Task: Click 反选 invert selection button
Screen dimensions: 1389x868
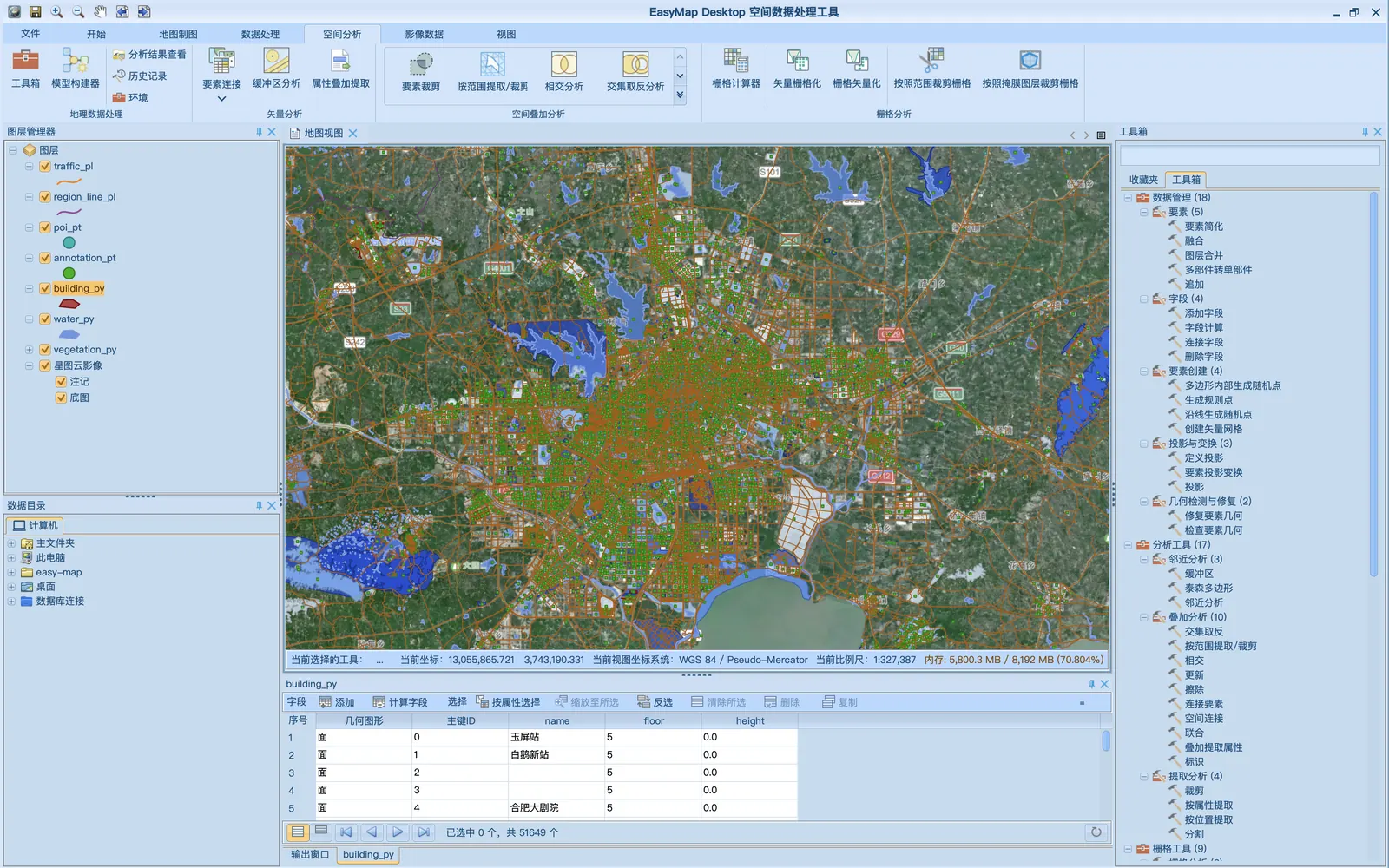Action: [655, 702]
